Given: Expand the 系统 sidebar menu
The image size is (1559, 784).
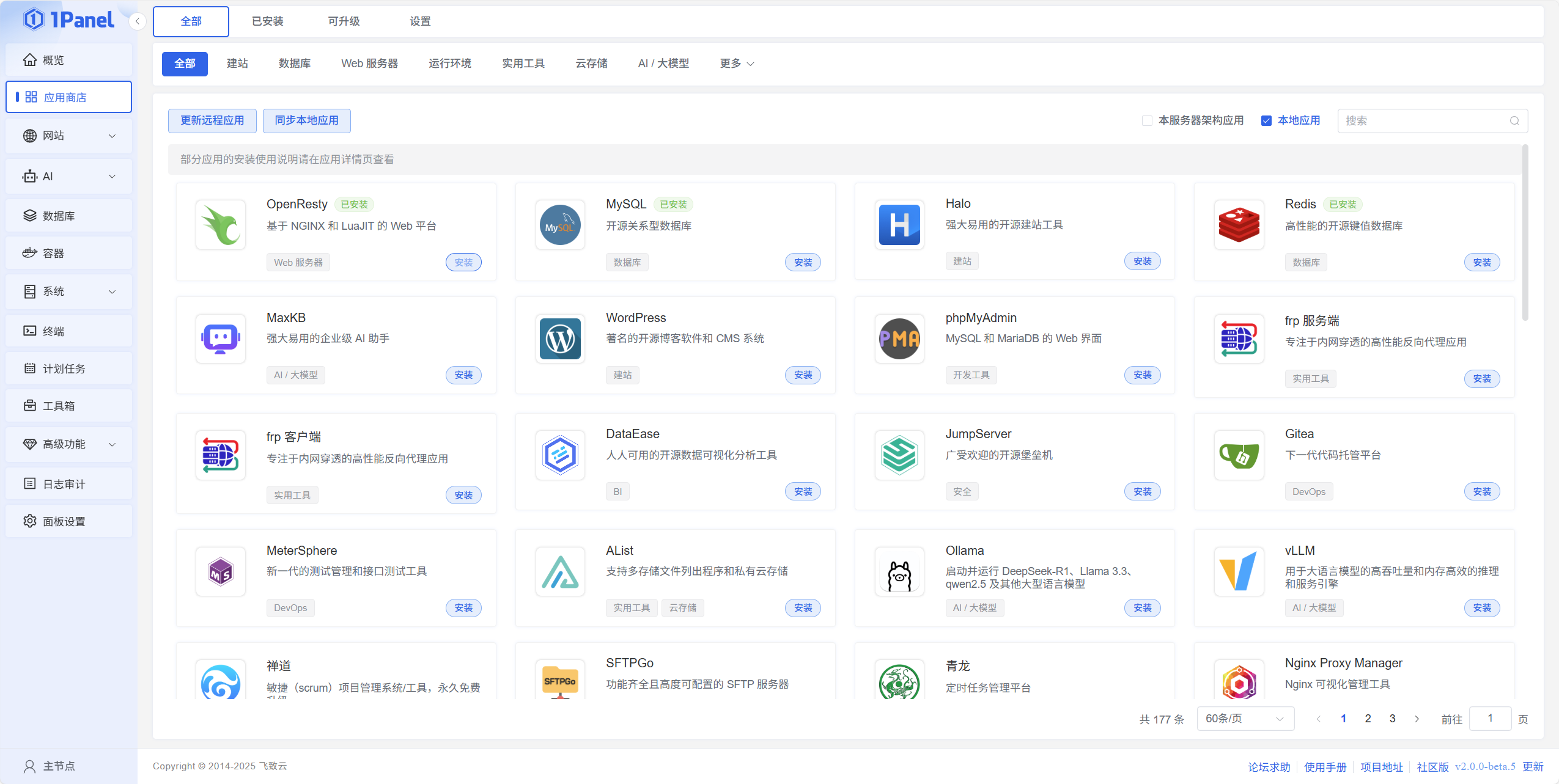Looking at the screenshot, I should 68,291.
